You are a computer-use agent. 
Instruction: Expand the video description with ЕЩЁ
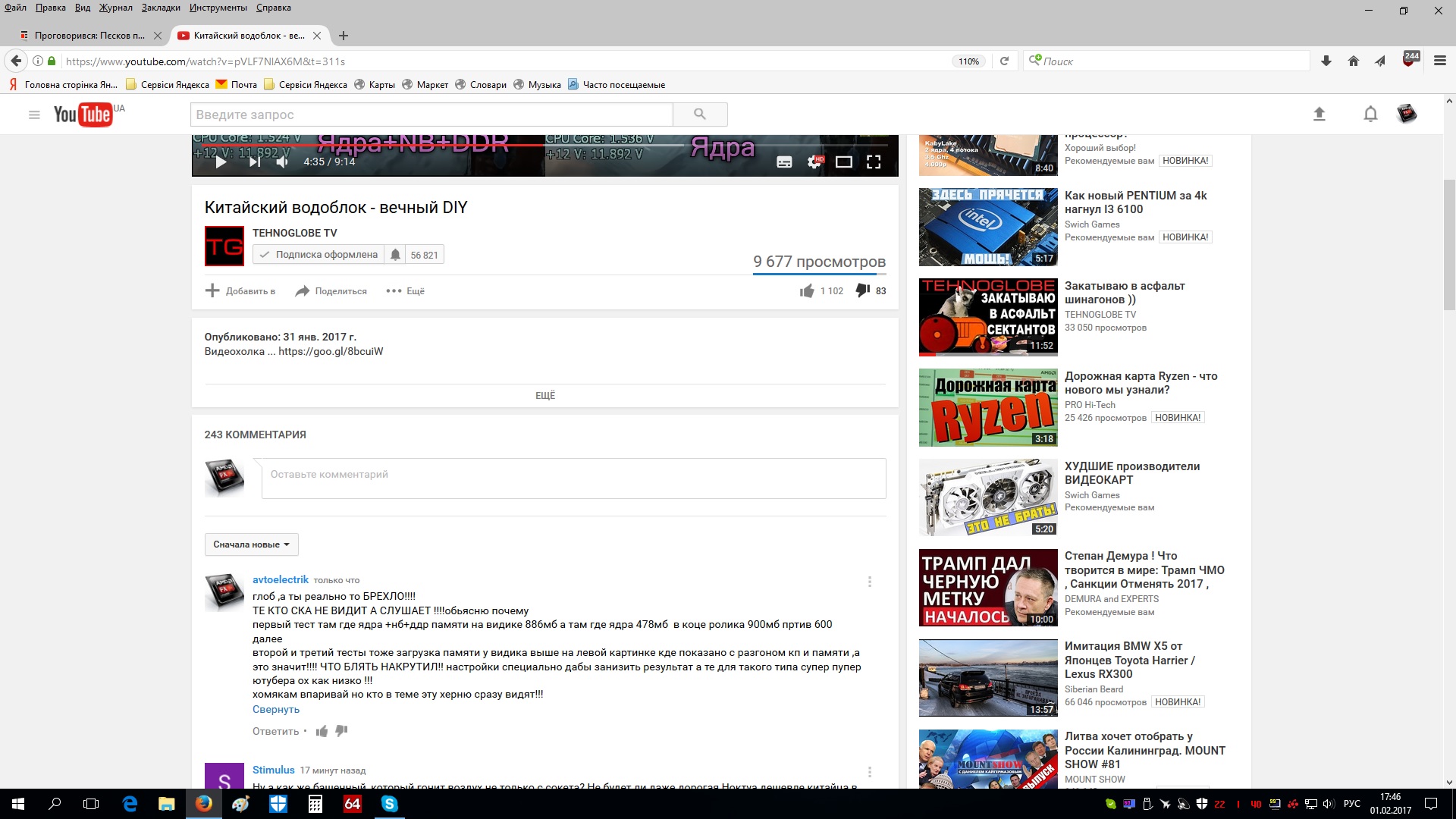[x=544, y=395]
